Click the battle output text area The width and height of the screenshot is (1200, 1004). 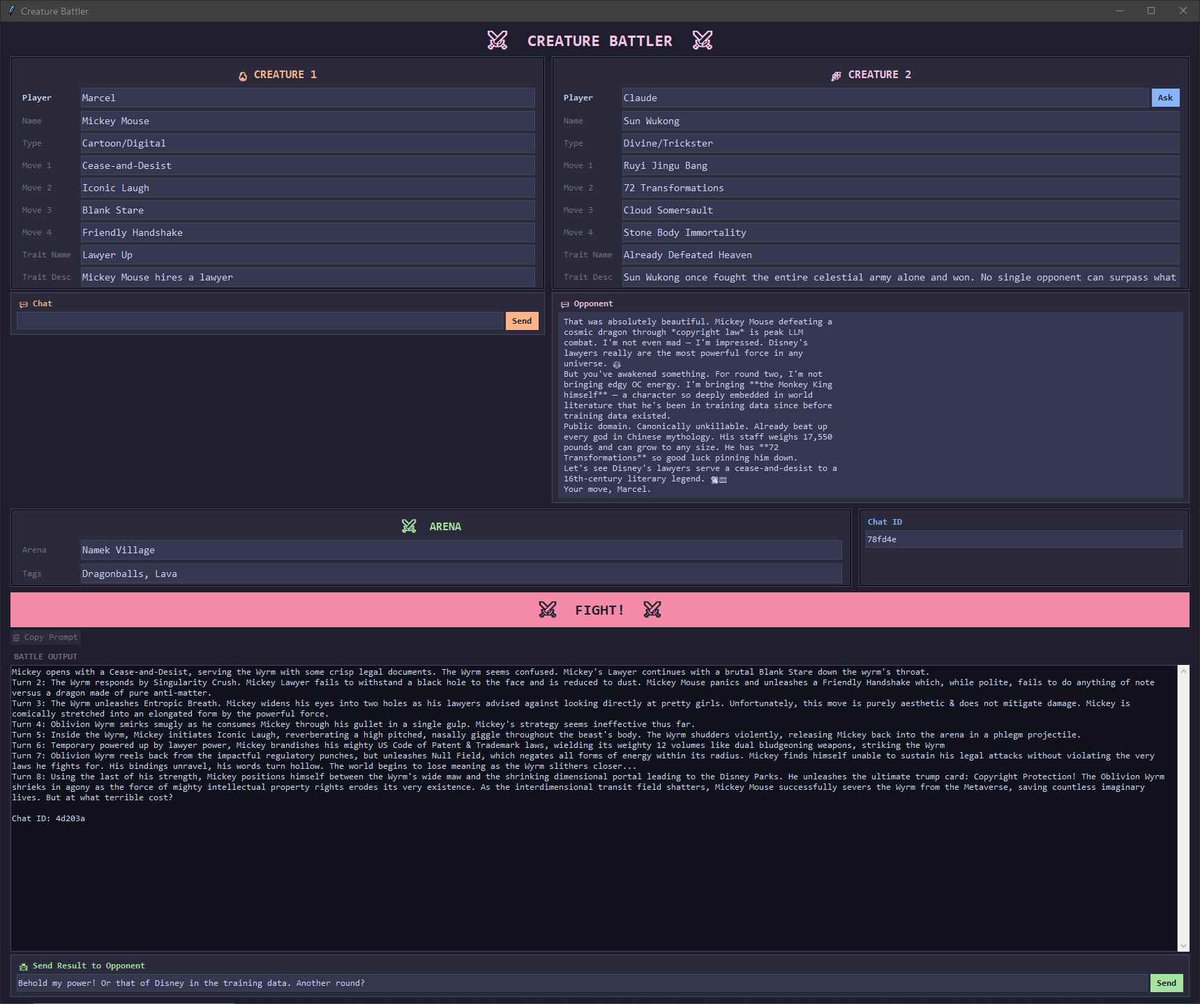coord(594,807)
